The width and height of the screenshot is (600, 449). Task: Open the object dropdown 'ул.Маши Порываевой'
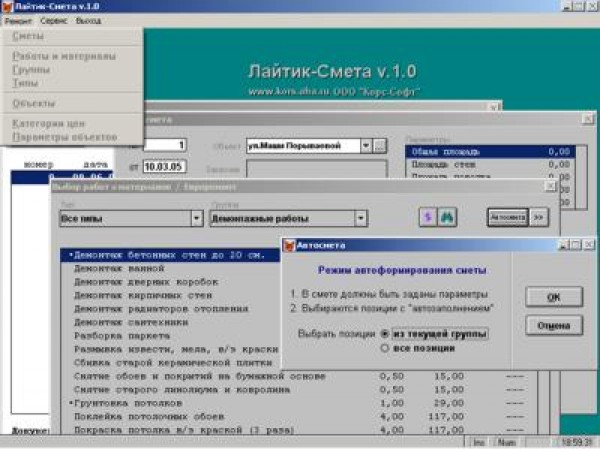click(x=366, y=146)
